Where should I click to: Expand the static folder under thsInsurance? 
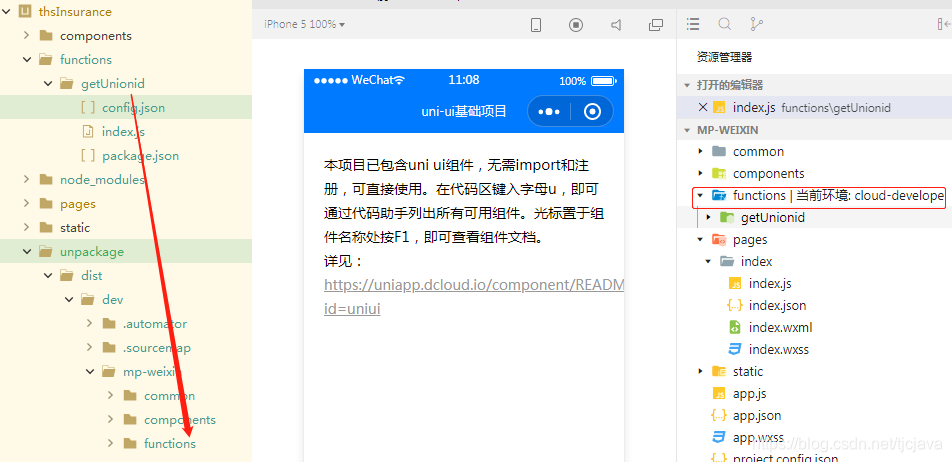(27, 228)
